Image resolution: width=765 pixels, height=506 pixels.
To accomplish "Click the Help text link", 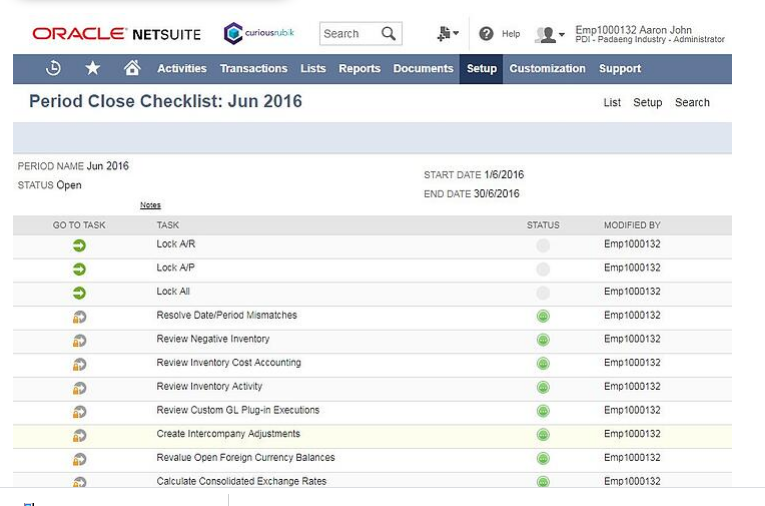I will (x=511, y=34).
